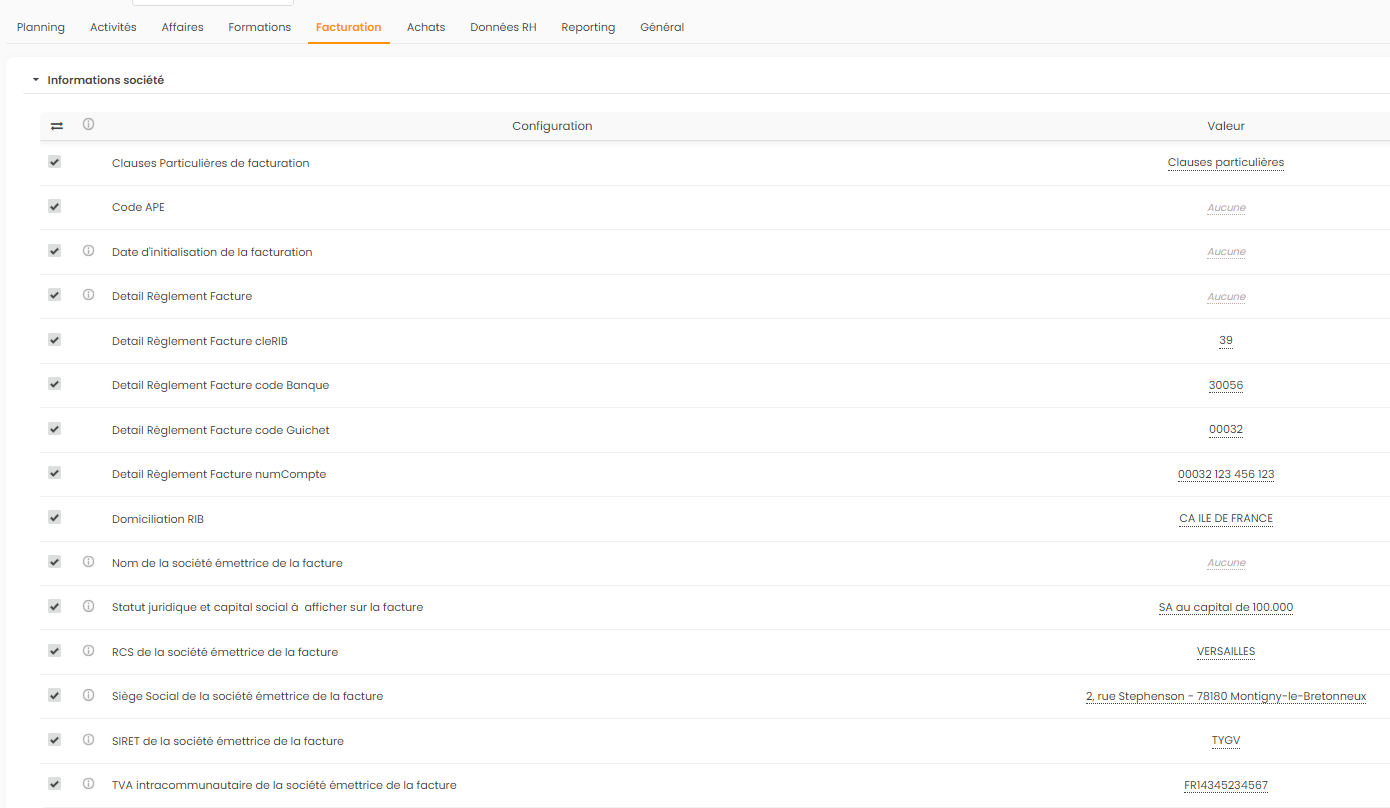Edit the code Banque value 30056
1390x808 pixels.
coord(1225,385)
